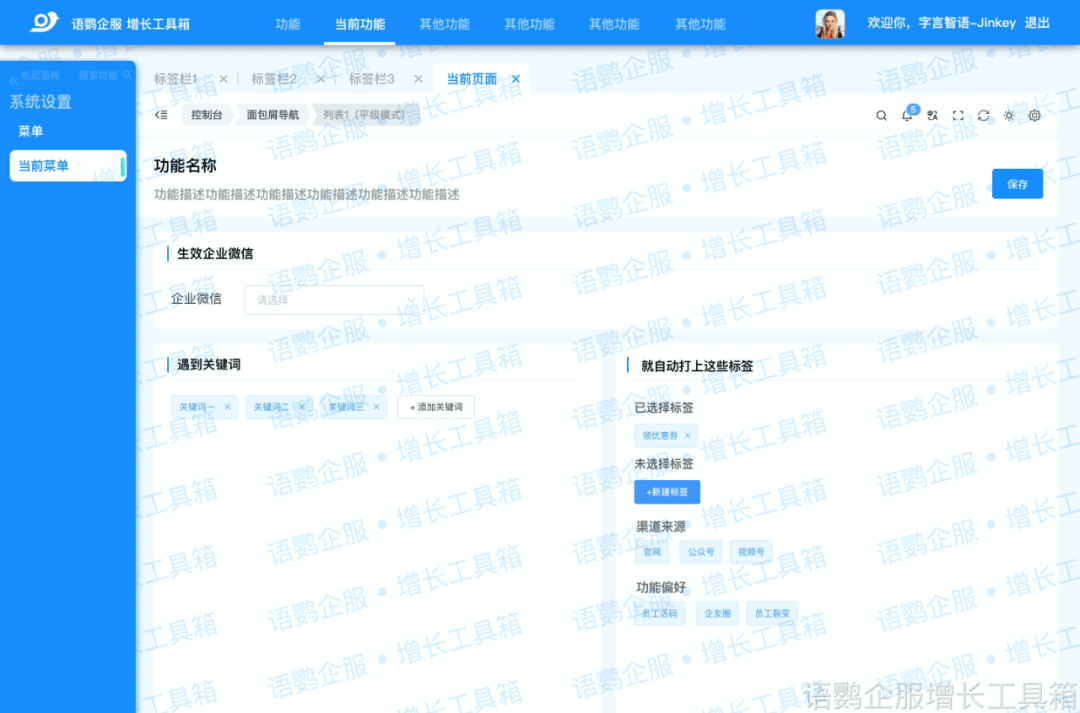Image resolution: width=1080 pixels, height=713 pixels.
Task: Click 收起面板 to collapse the side panel
Action: [40, 75]
